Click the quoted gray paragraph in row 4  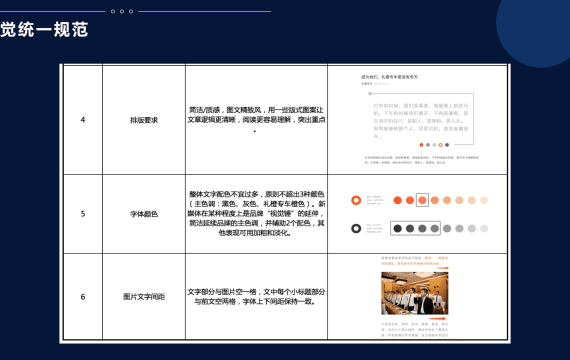tap(421, 121)
